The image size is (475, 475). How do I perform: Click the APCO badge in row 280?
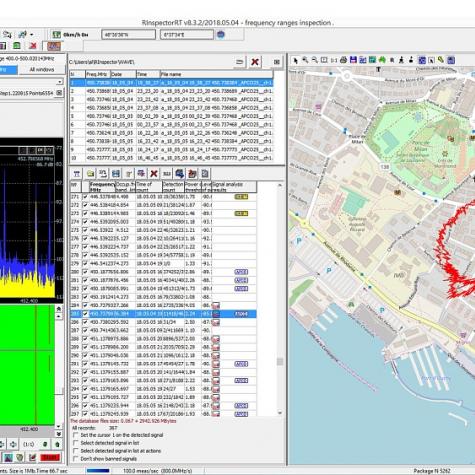coord(241,272)
